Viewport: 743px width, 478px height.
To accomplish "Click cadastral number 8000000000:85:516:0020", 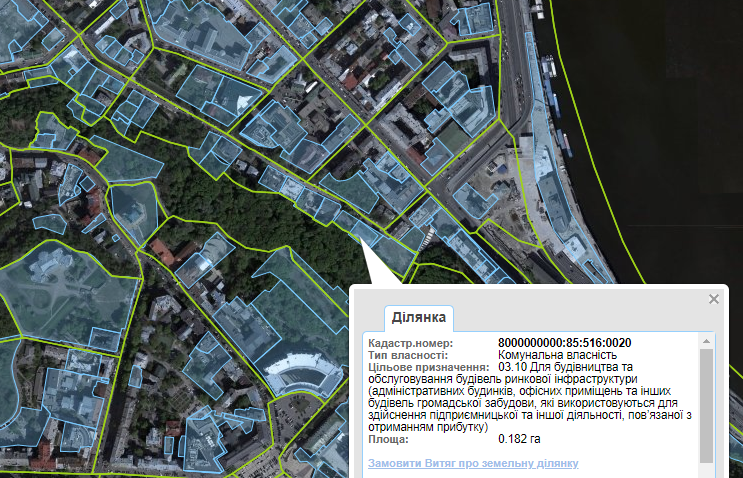I will [x=564, y=342].
